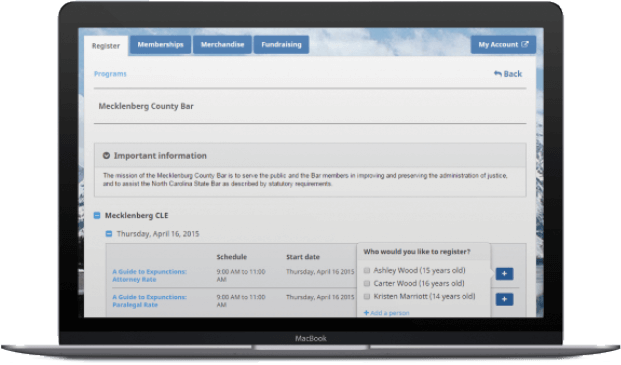Click the Mecklenberg County Bar heading
Viewport: 621px width, 365px height.
tap(146, 106)
